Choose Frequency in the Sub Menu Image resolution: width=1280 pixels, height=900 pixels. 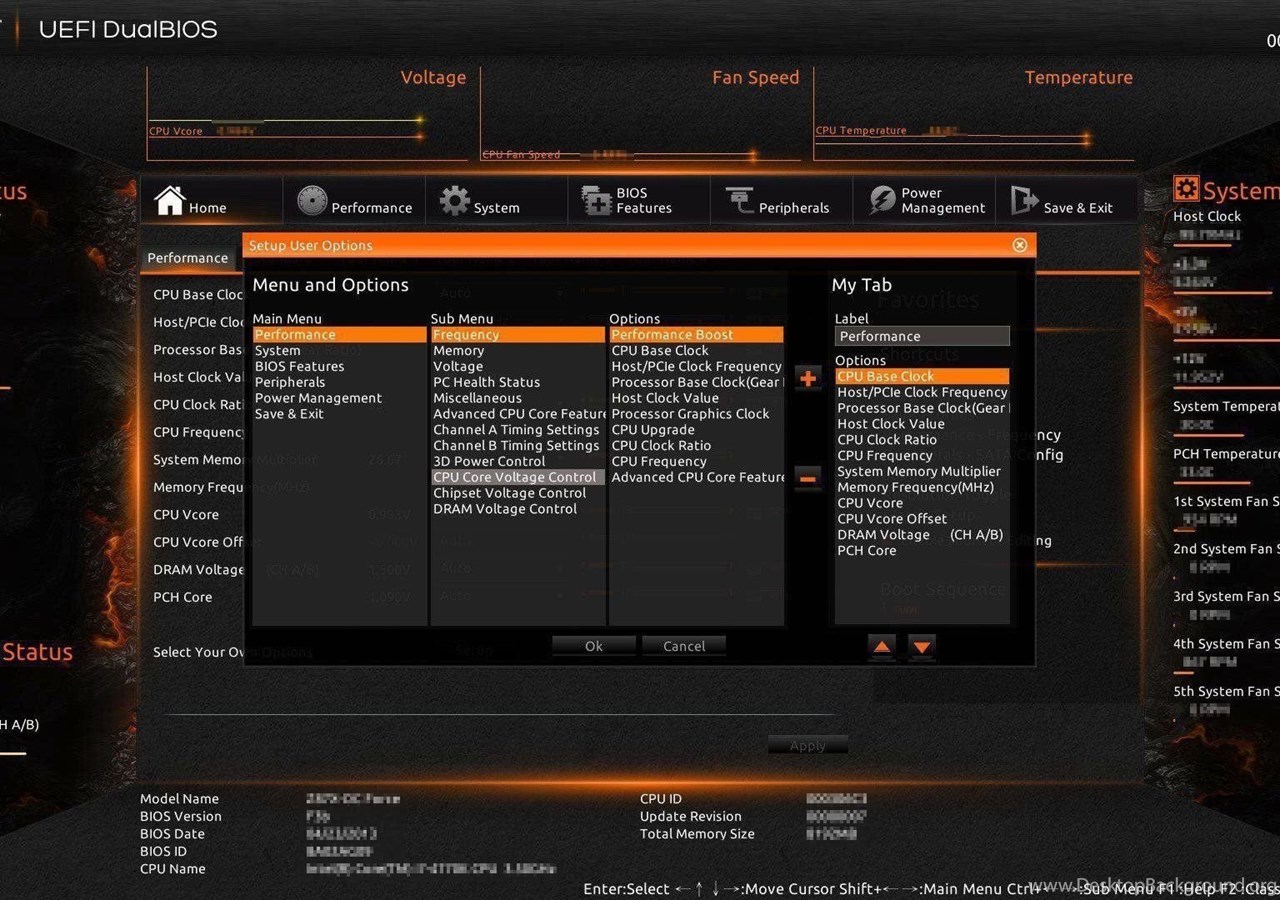pos(518,335)
